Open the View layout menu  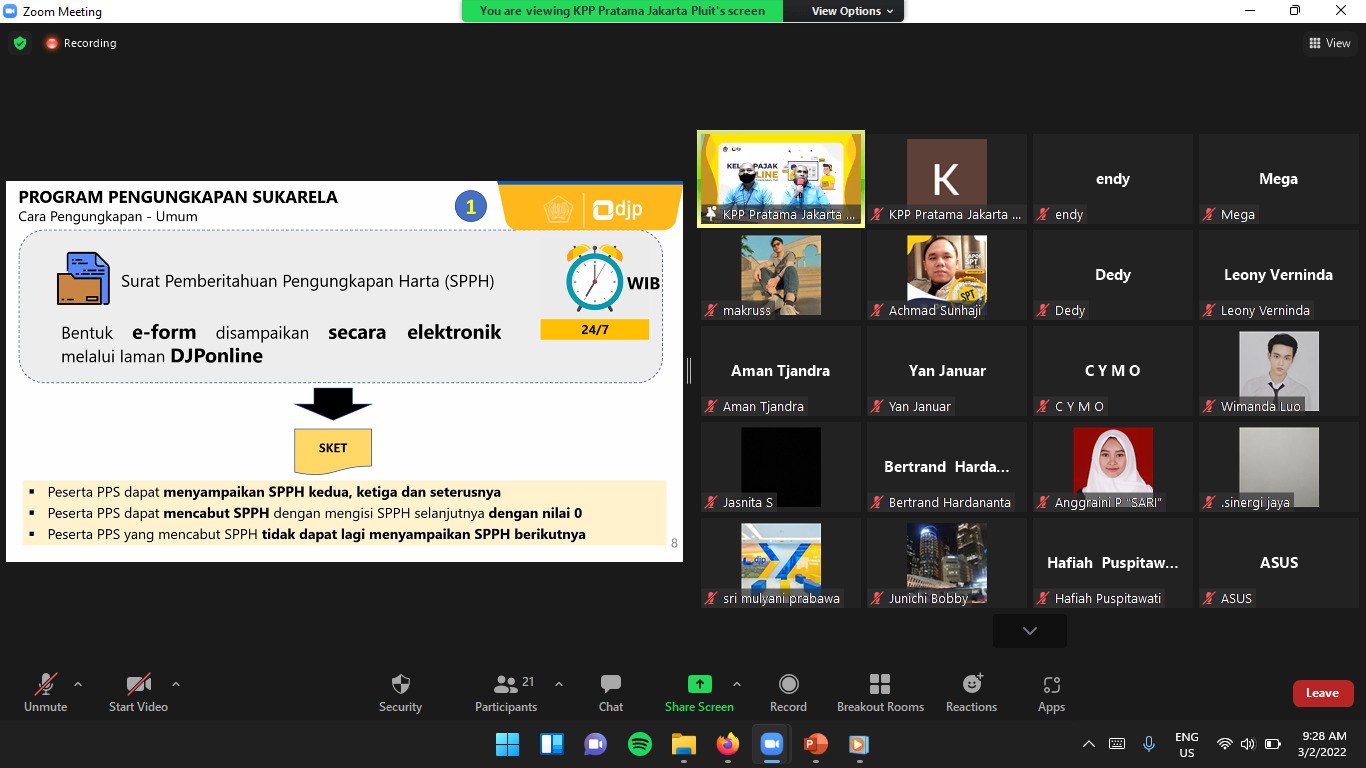[1329, 43]
